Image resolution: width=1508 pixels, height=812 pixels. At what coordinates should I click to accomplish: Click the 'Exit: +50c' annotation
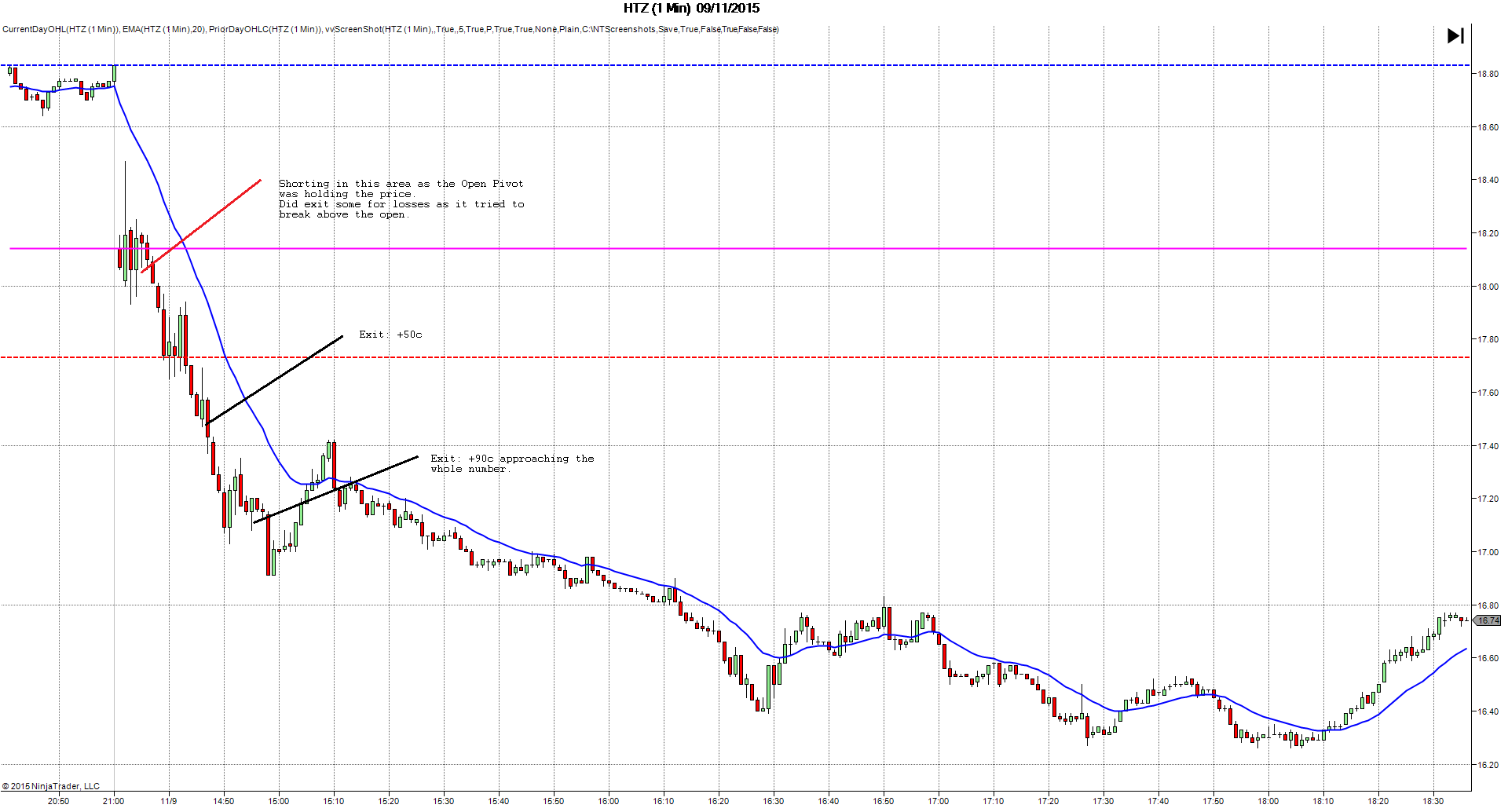point(390,335)
